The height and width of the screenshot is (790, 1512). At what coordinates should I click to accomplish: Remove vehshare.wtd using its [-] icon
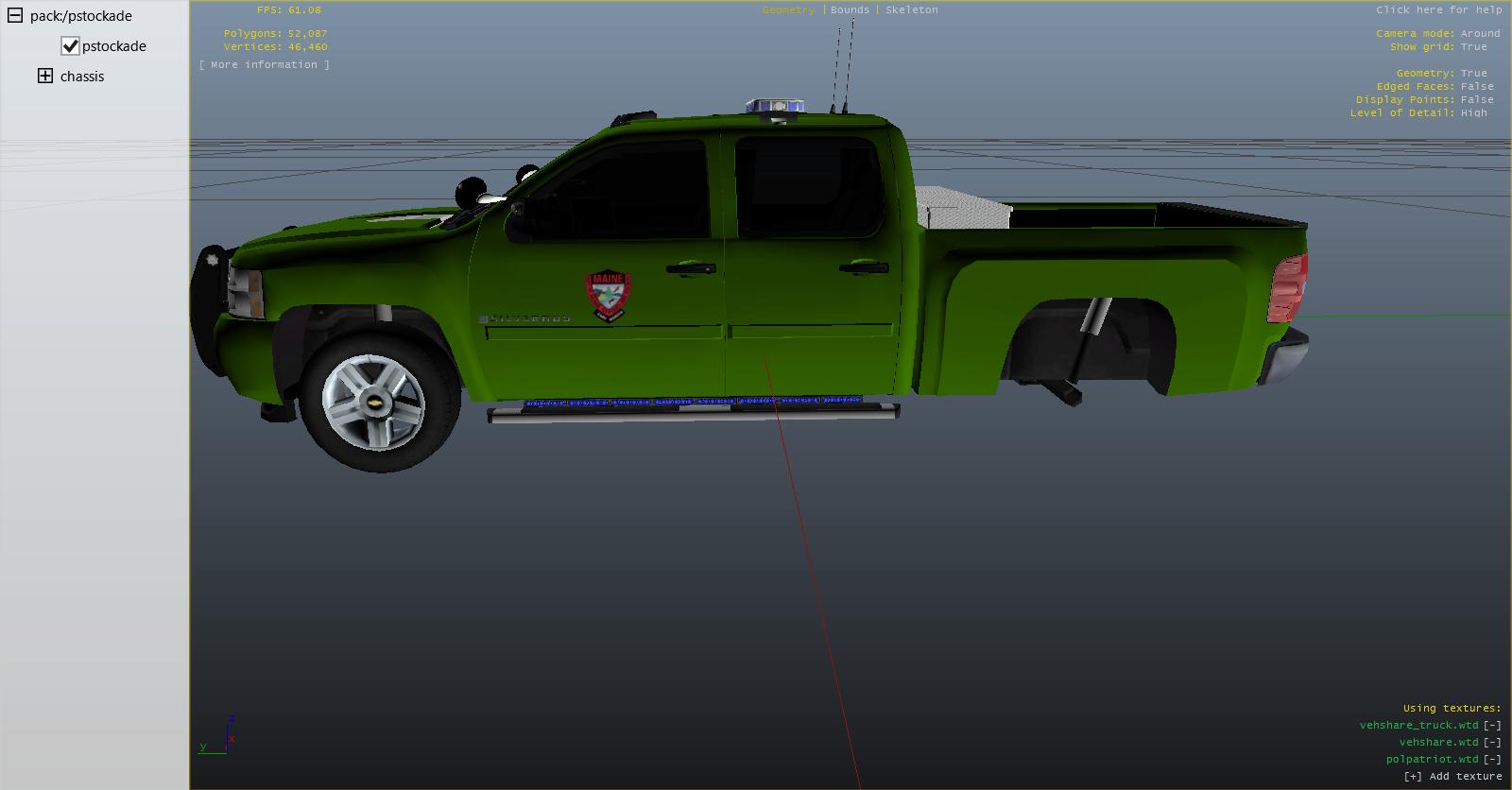pos(1492,742)
